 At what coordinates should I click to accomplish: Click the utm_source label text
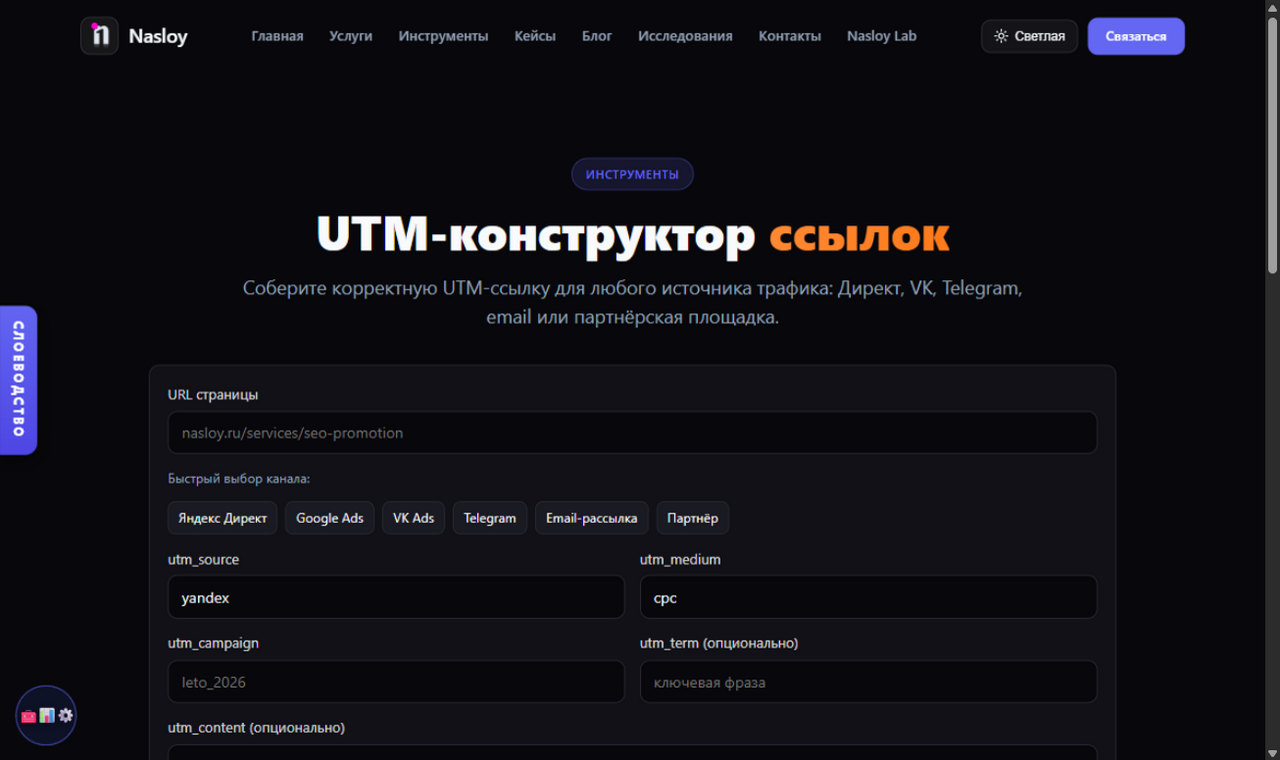point(203,560)
